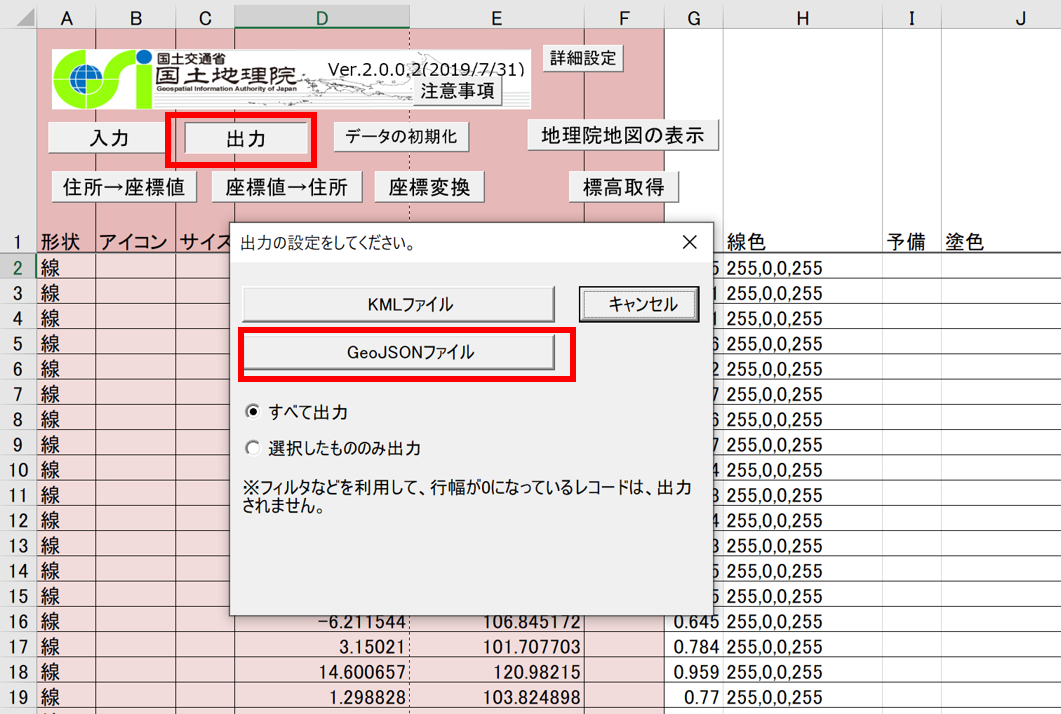The image size is (1061, 714).
Task: Select column D header
Action: 322,18
